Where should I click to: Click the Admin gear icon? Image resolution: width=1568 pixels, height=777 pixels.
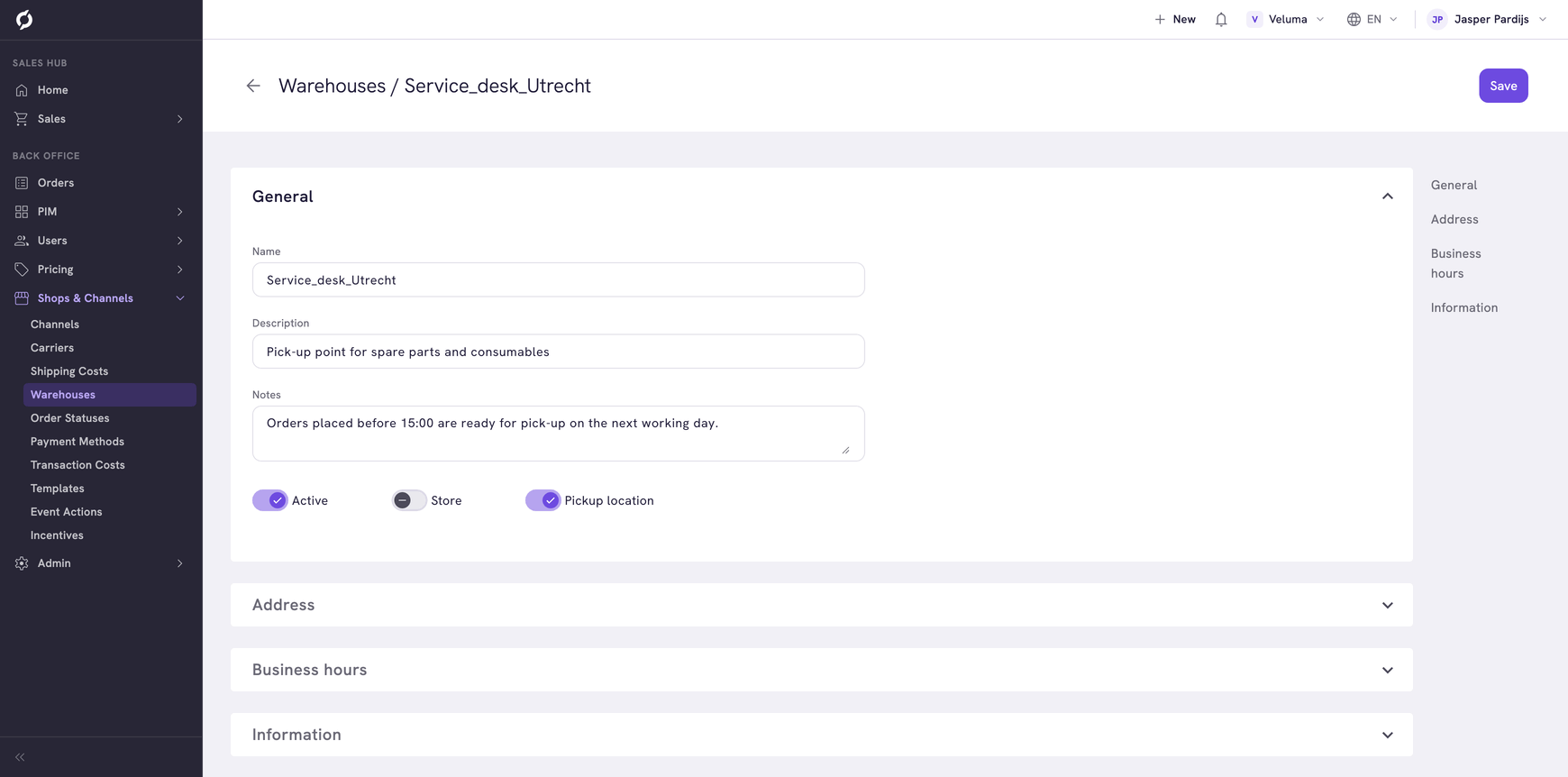(22, 563)
